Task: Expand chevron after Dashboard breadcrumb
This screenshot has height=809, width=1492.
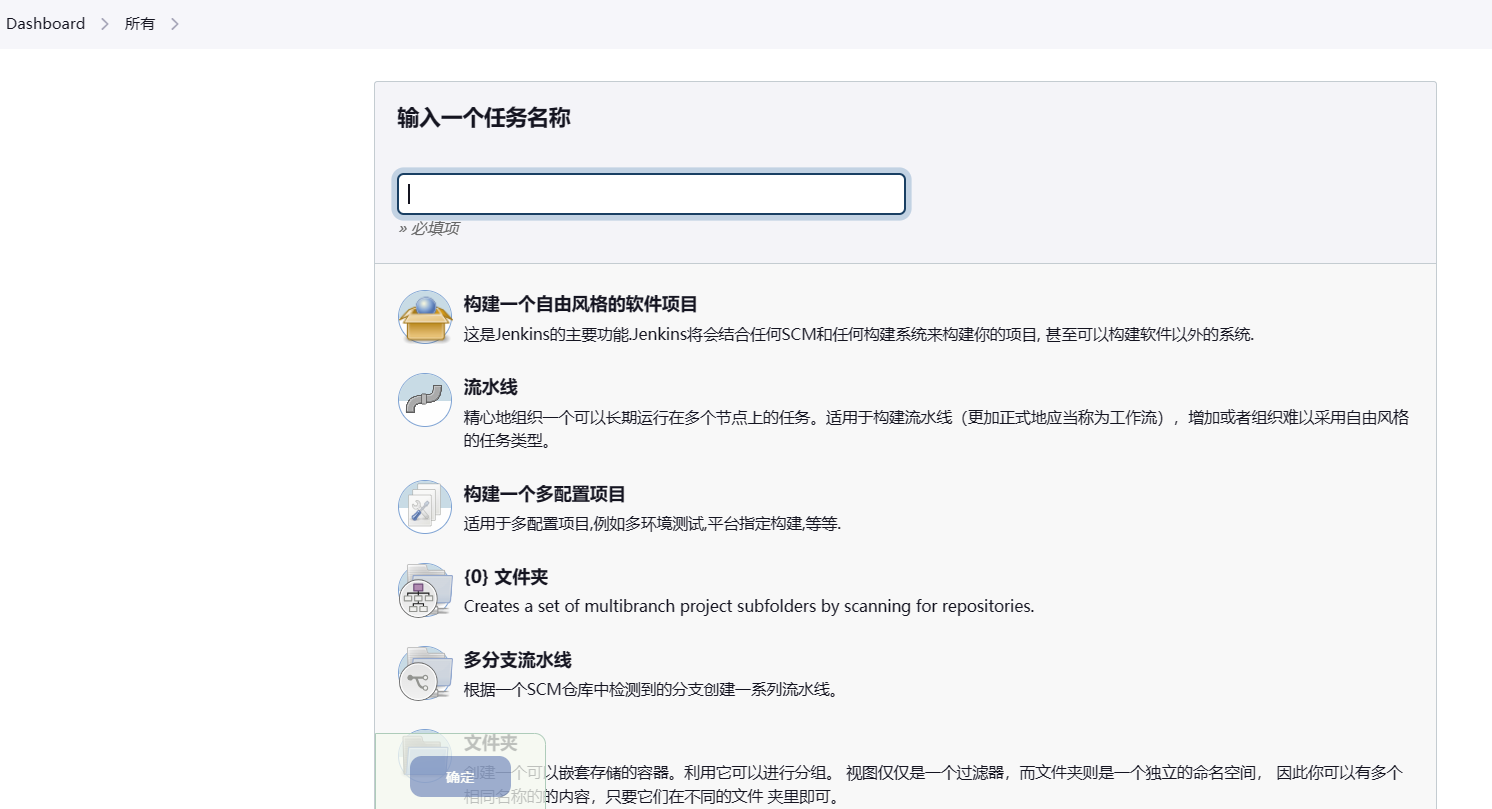Action: [104, 24]
